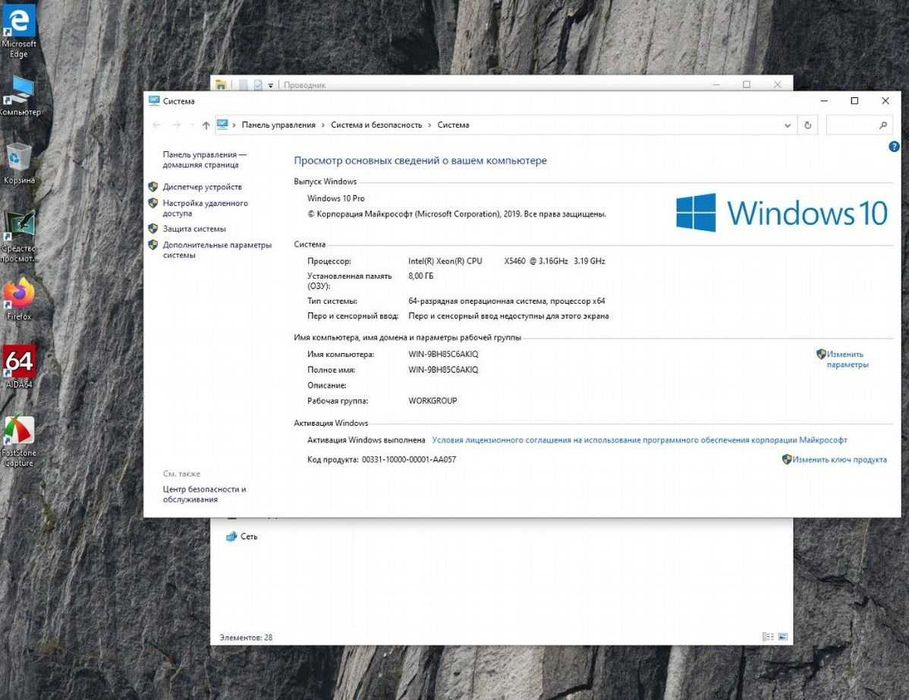Click Элементов: 28 in Проводник status bar

pos(246,637)
